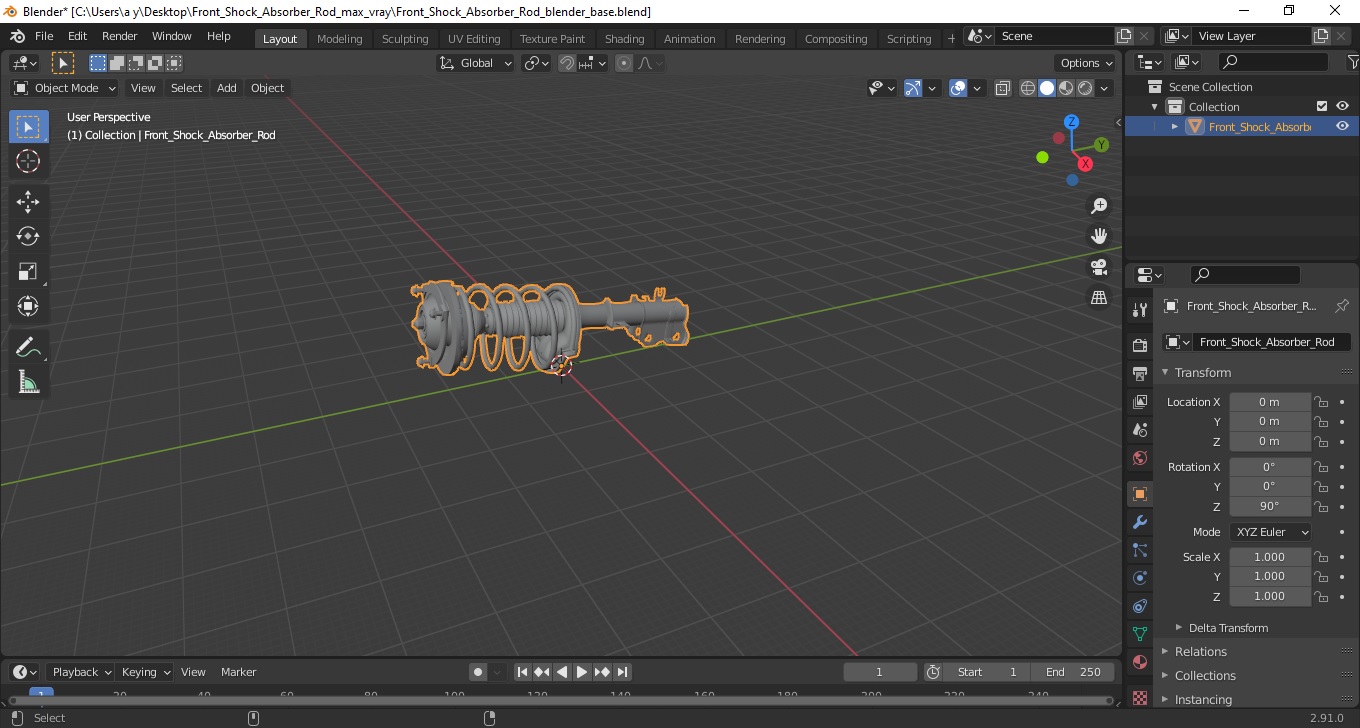Viewport: 1360px width, 728px height.
Task: Open the Scene properties tab
Action: pos(1139,429)
